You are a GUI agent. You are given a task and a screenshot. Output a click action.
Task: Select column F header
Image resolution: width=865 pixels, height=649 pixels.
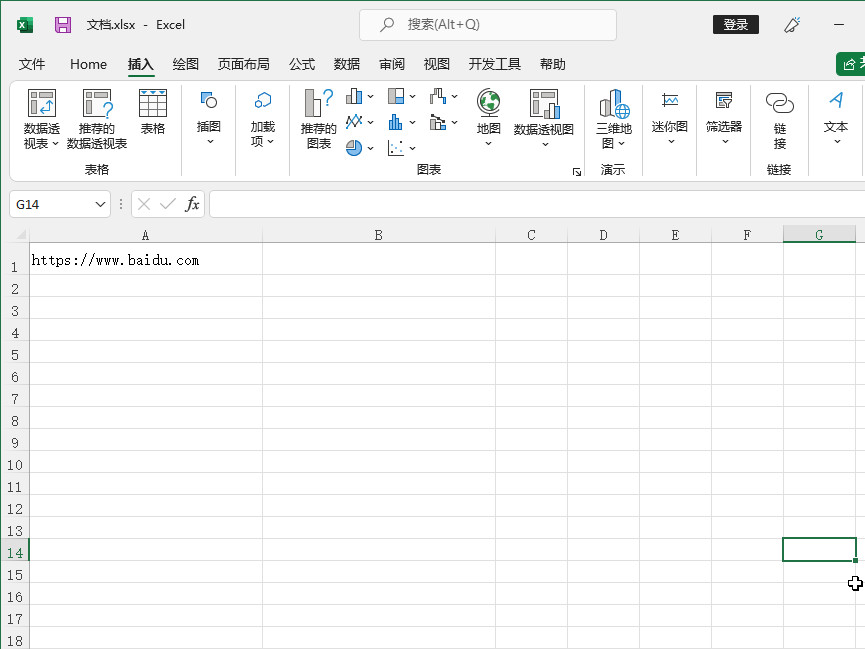(x=747, y=235)
